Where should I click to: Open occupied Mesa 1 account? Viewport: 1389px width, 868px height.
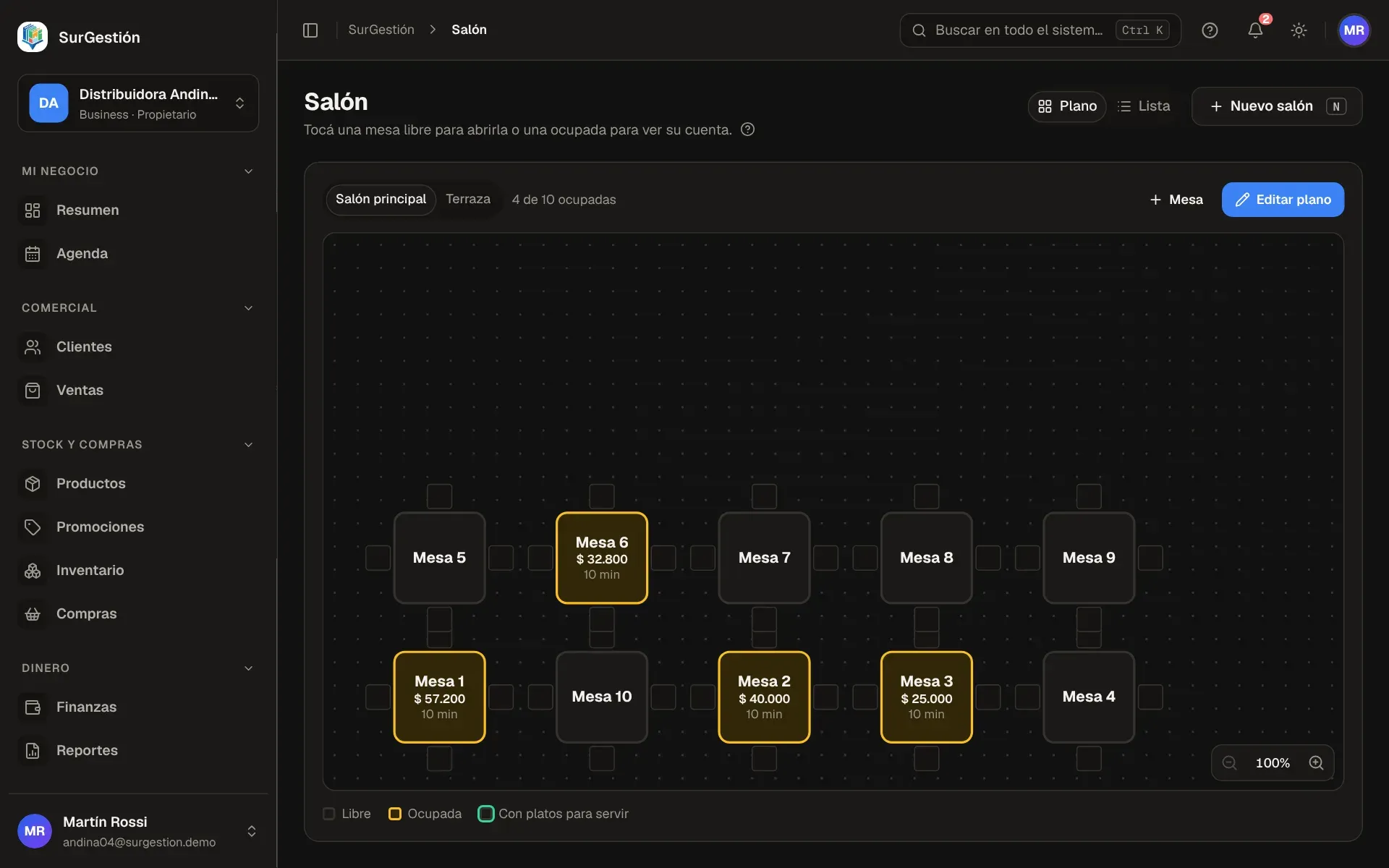coord(439,697)
